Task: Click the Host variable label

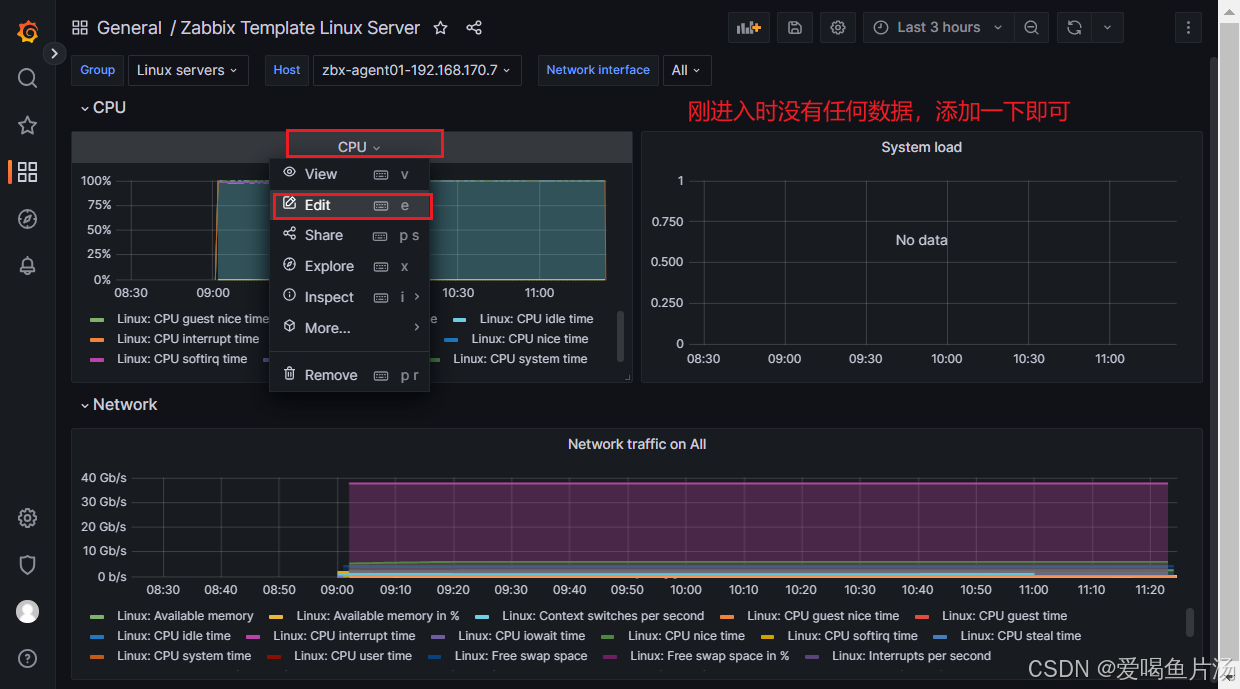Action: click(287, 70)
